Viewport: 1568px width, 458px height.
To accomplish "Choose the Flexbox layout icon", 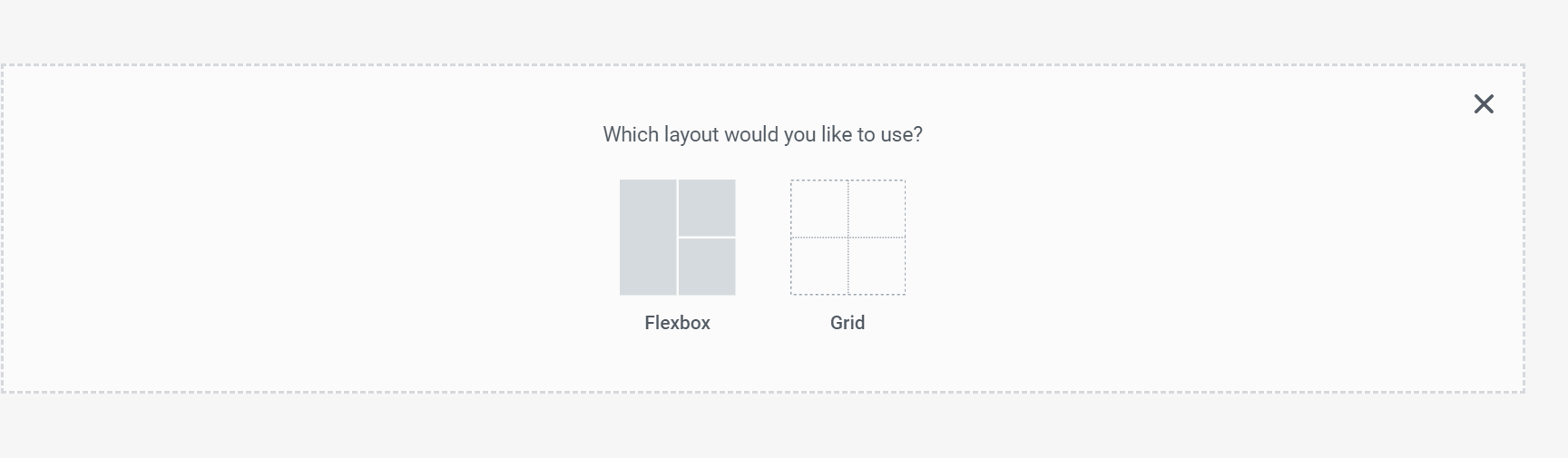I will pos(677,238).
